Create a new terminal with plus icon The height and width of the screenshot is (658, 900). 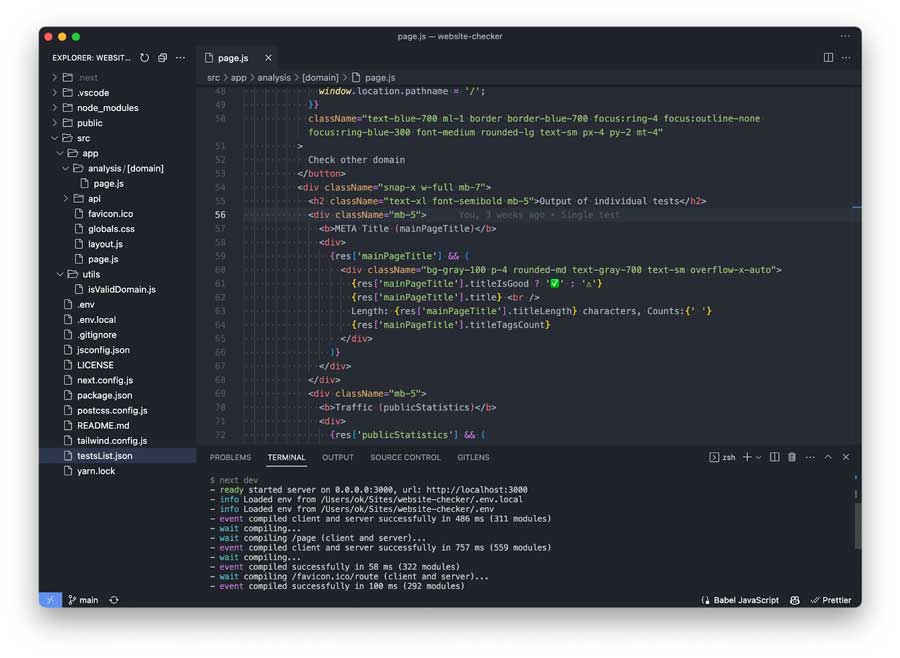coord(746,457)
